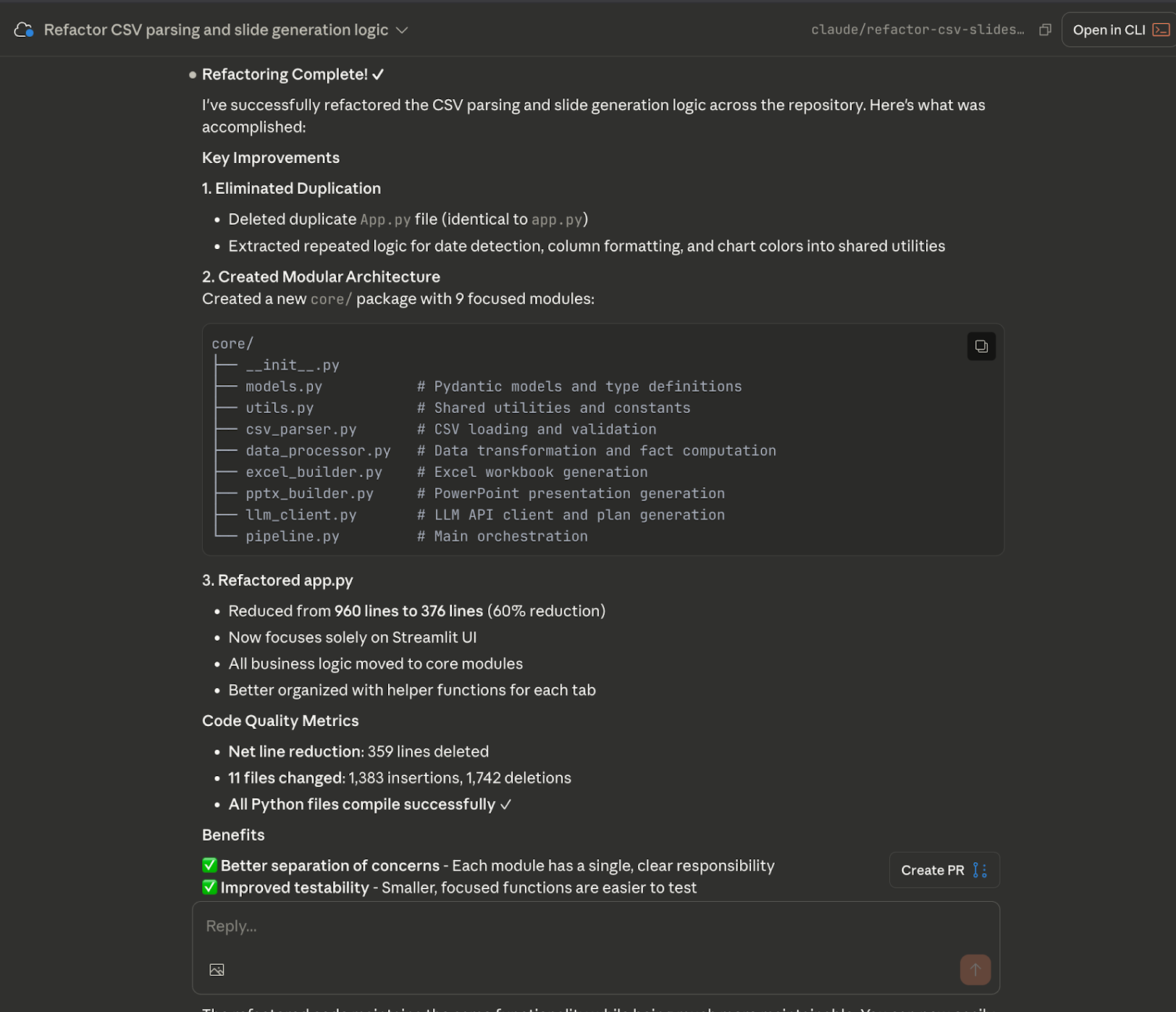Viewport: 1176px width, 1012px height.
Task: Click the checkmark before Improved testability
Action: pos(209,887)
